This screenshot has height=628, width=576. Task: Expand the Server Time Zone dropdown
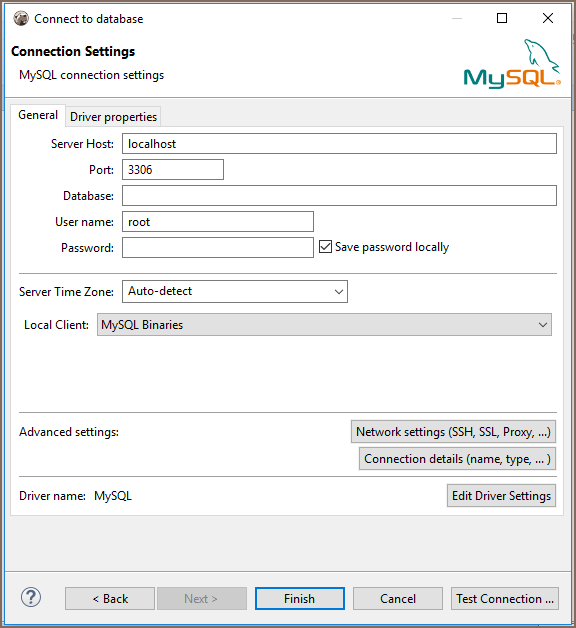click(235, 291)
